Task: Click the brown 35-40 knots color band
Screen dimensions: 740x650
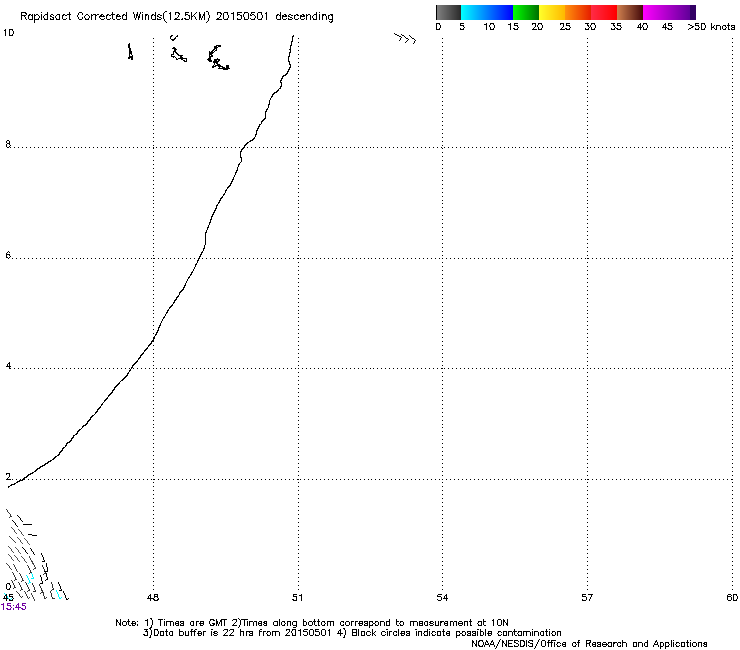Action: tap(630, 12)
